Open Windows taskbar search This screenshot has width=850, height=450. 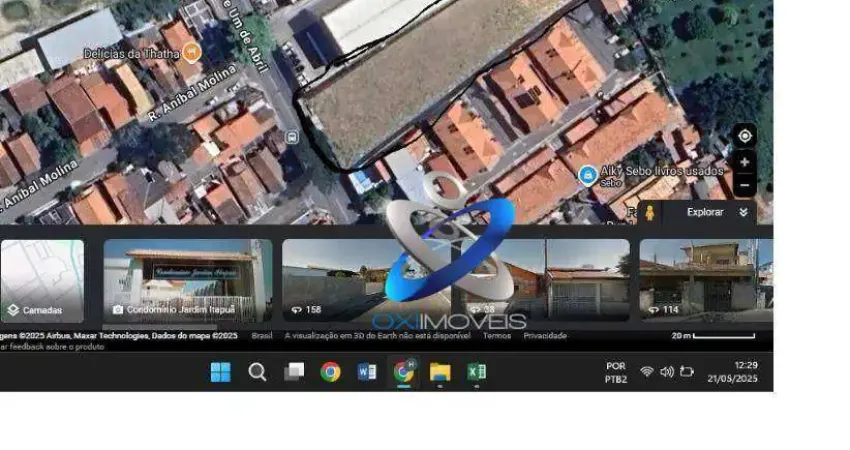click(x=257, y=372)
